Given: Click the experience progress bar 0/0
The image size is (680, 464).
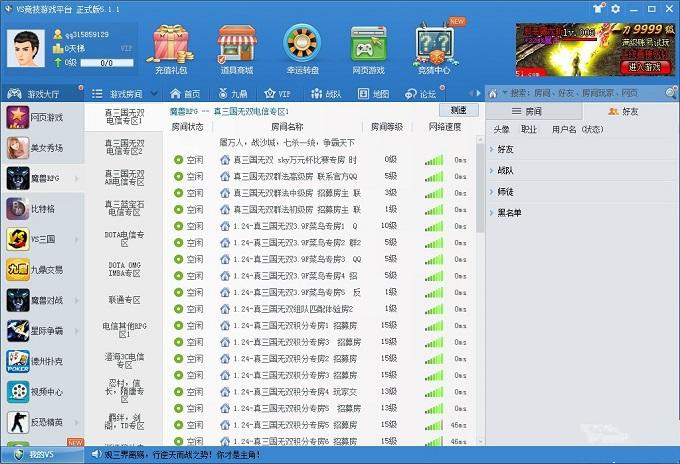Looking at the screenshot, I should tap(107, 63).
